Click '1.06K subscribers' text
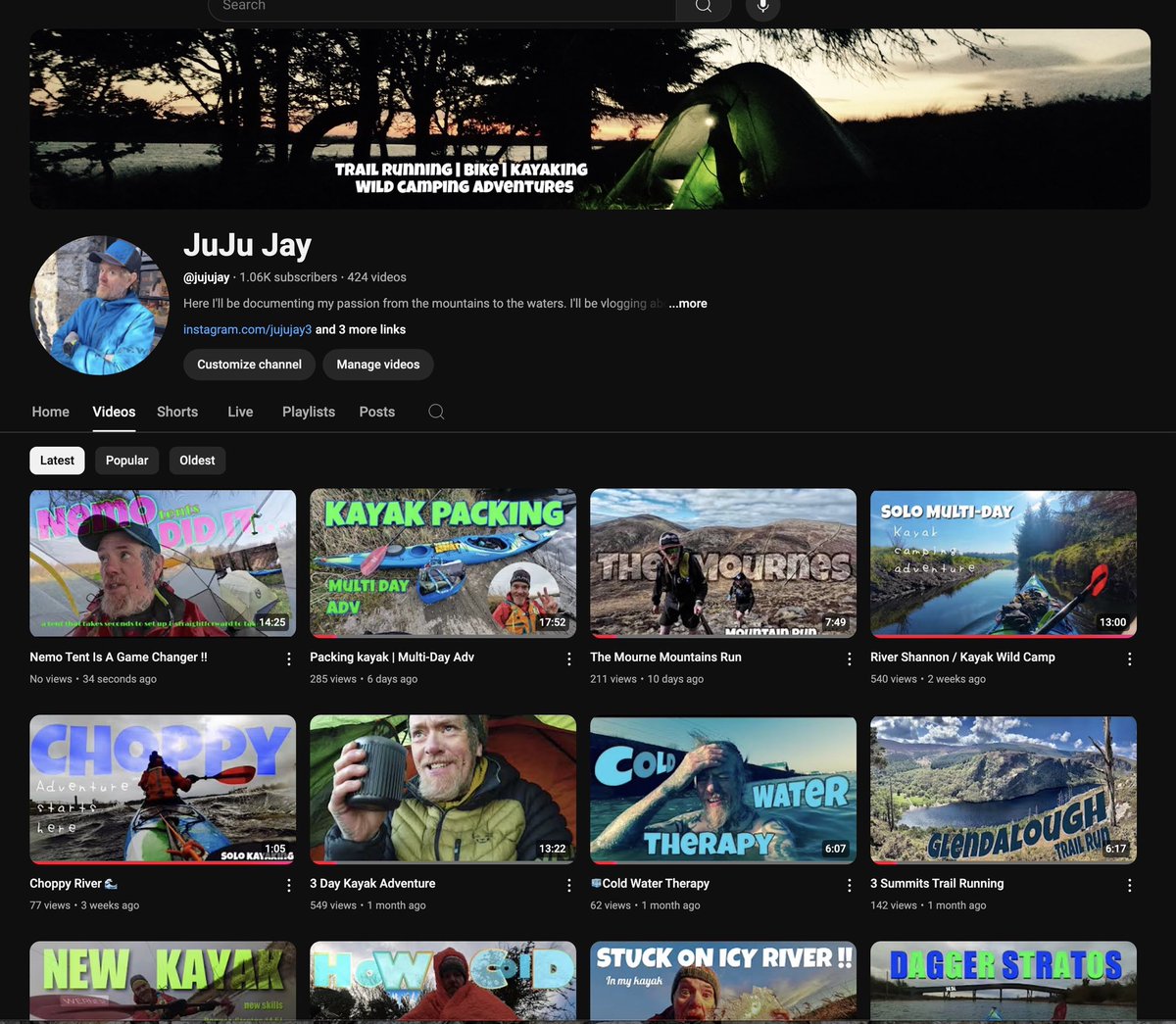 [x=288, y=277]
